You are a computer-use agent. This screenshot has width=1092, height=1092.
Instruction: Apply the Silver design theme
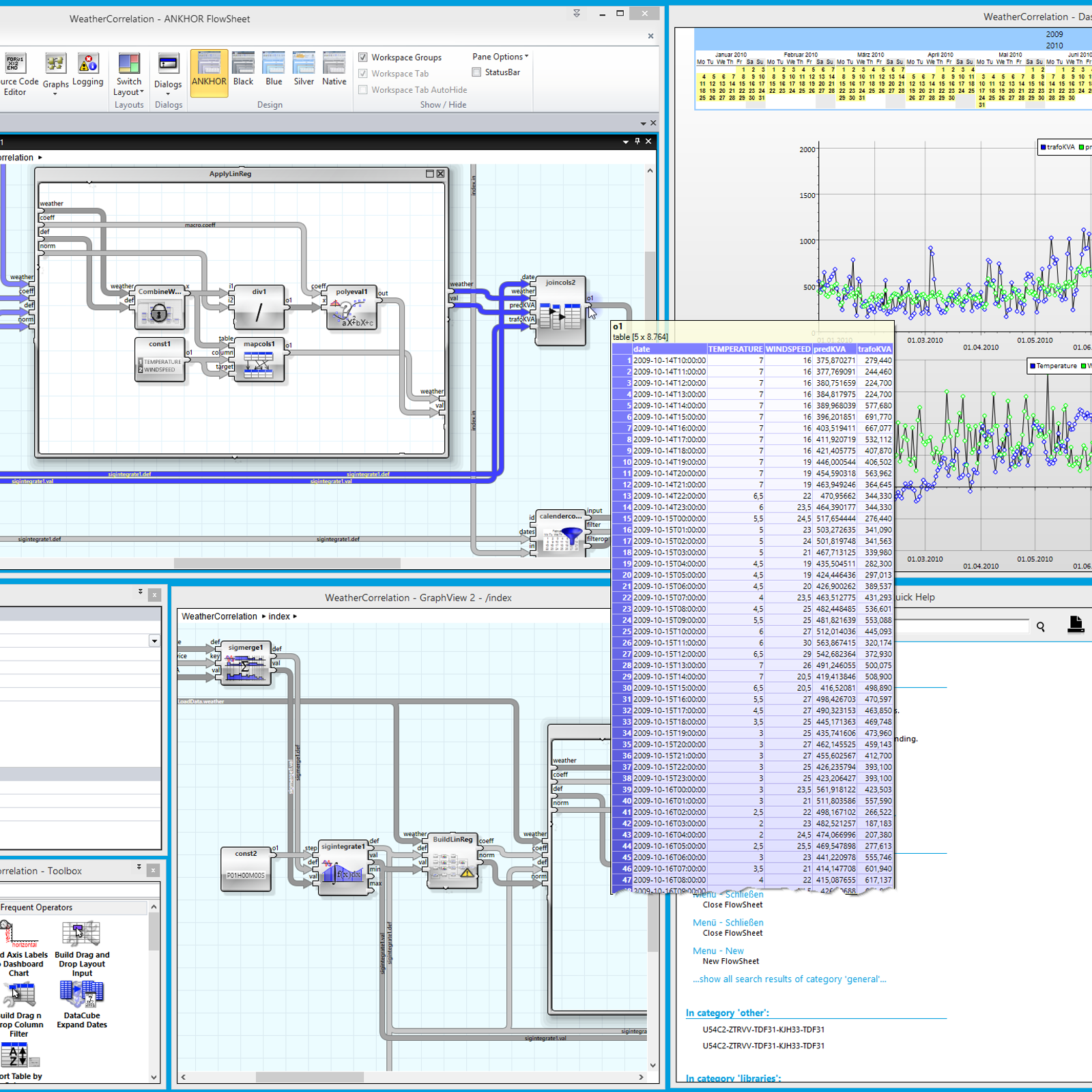coord(304,70)
